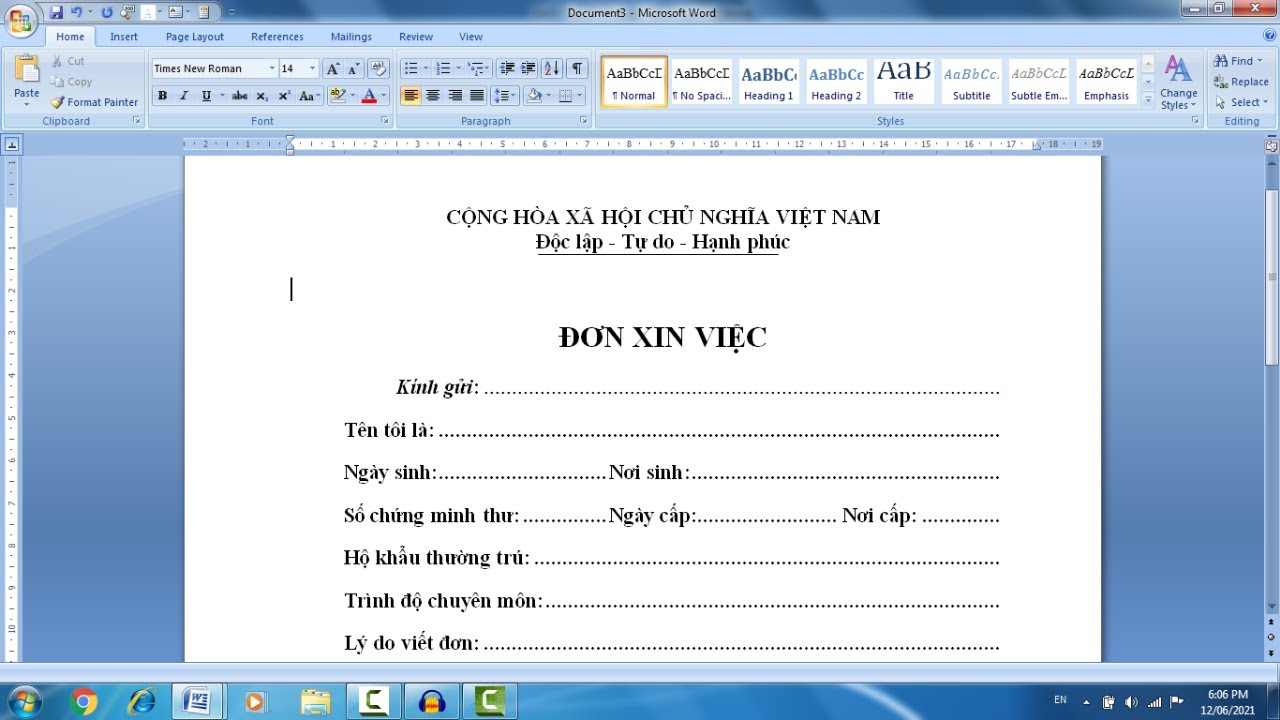Open Google Chrome from the taskbar
The image size is (1280, 720).
click(85, 702)
